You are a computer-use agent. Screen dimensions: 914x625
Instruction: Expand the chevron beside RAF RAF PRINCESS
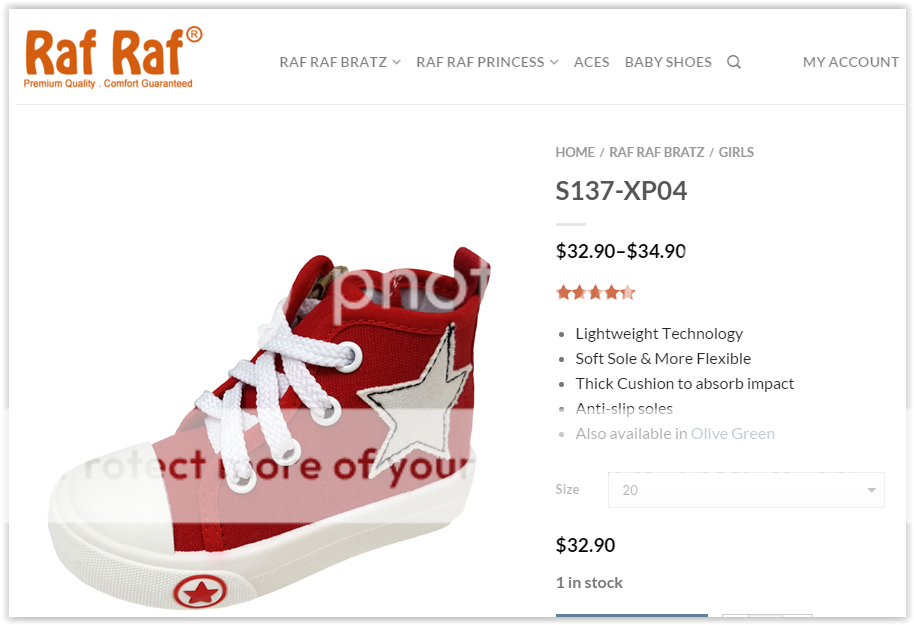pyautogui.click(x=554, y=62)
